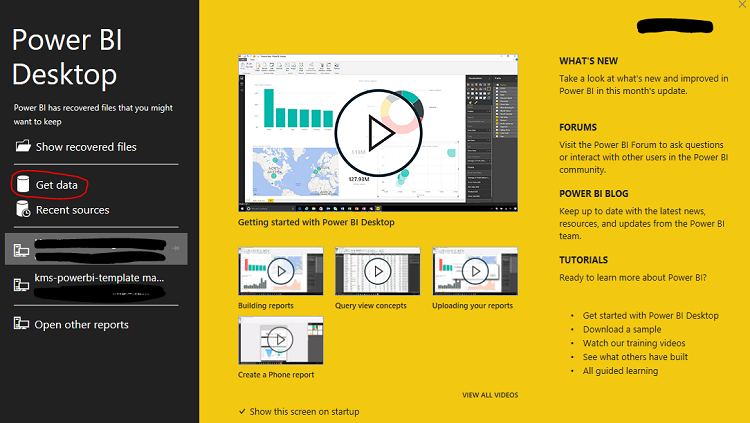Click the Query view concepts caption
The height and width of the screenshot is (423, 750).
pyautogui.click(x=371, y=305)
